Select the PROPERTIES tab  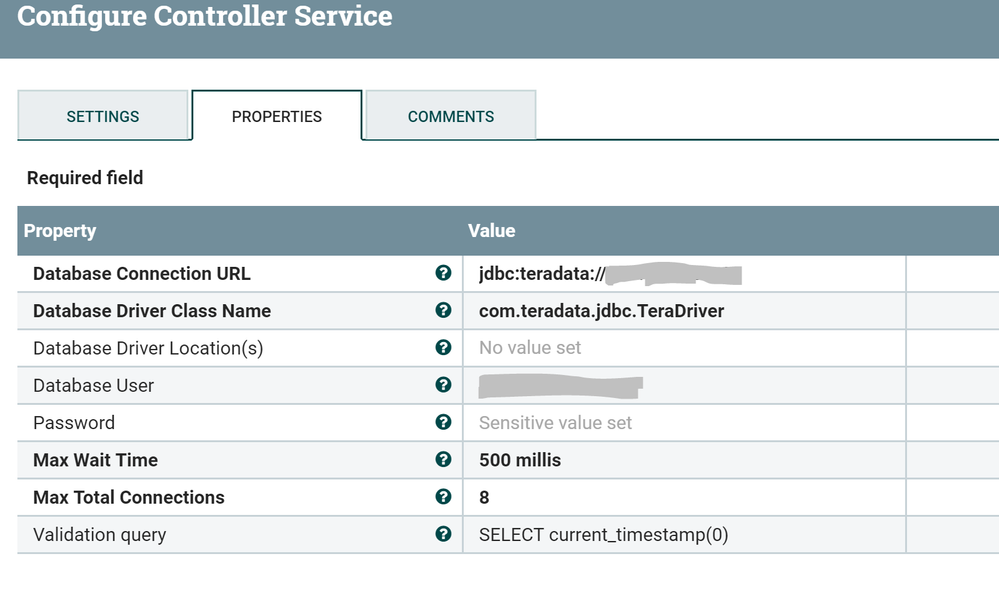(x=277, y=115)
